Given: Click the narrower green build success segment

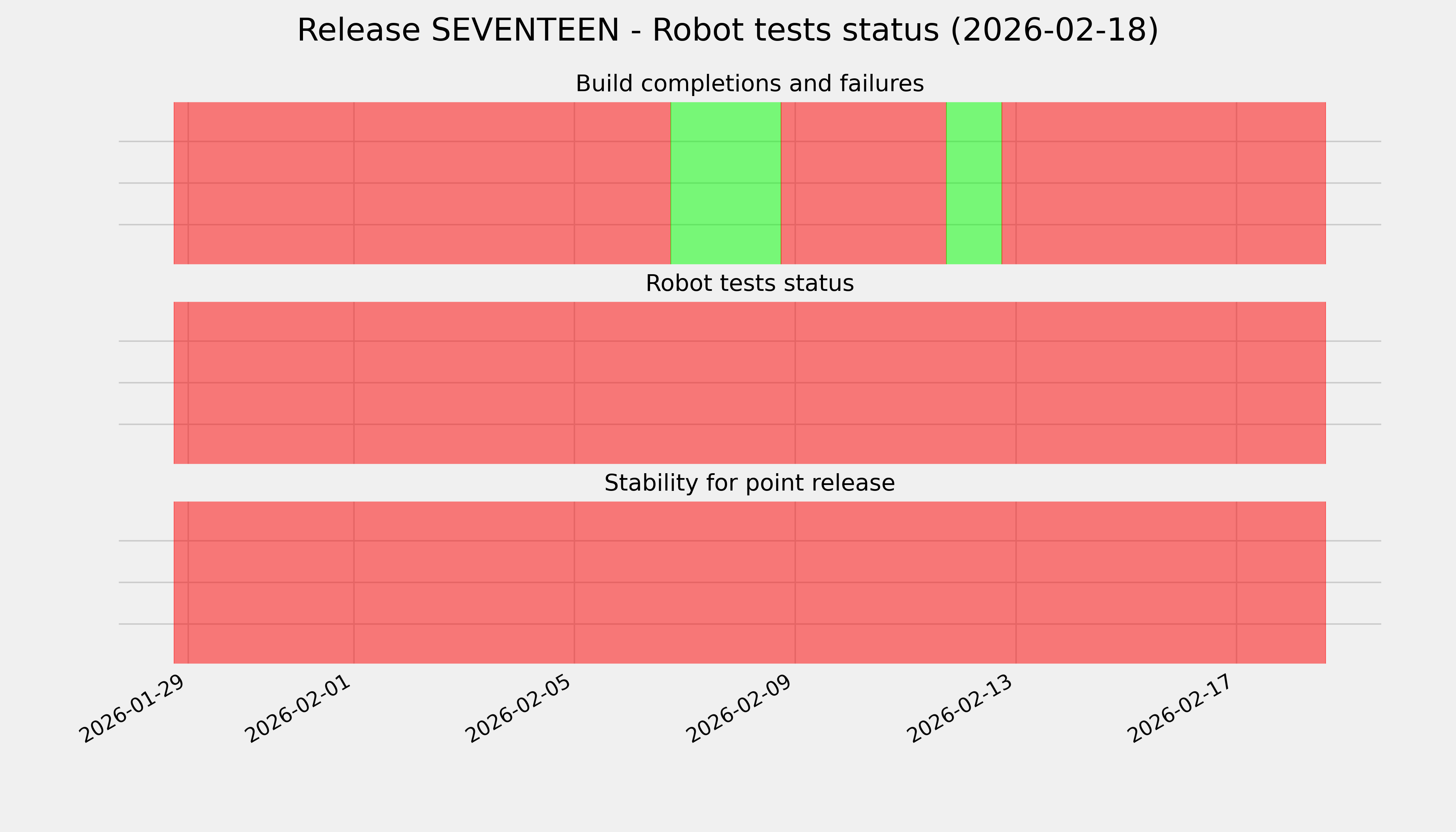Looking at the screenshot, I should coord(974,183).
